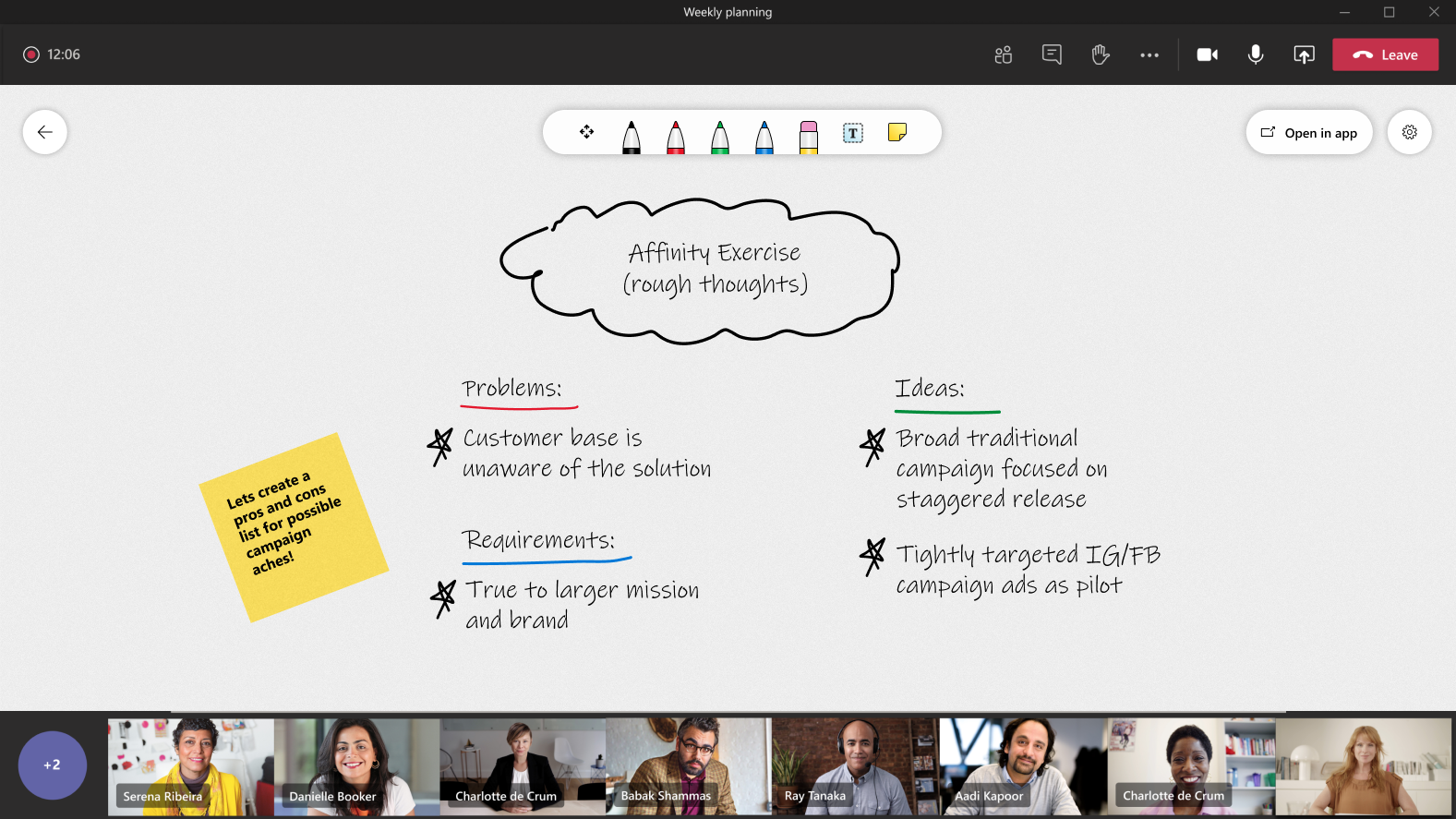Click Open in app button

click(1309, 132)
